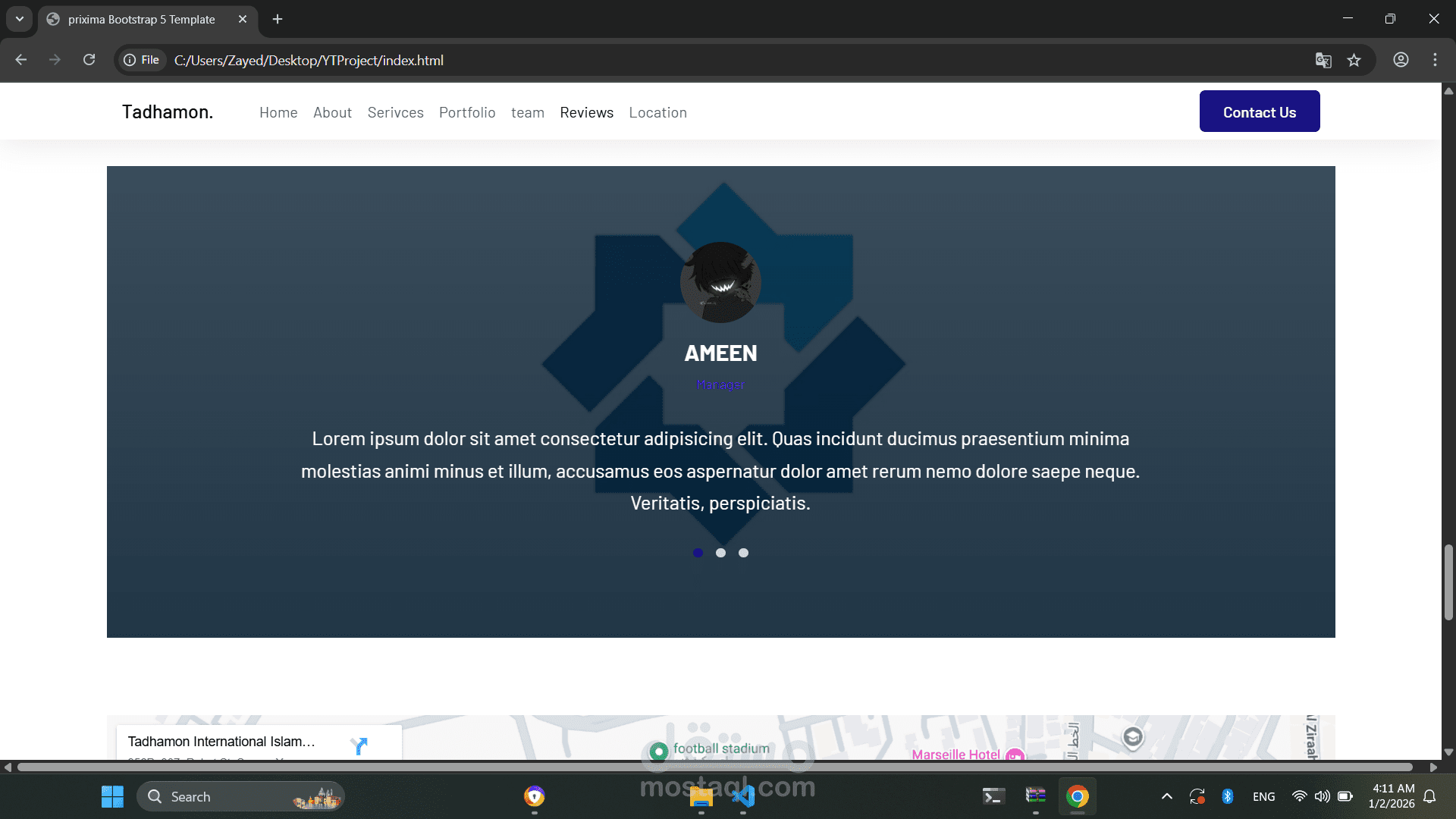Click the Tadhamon. brand logo link

[168, 112]
